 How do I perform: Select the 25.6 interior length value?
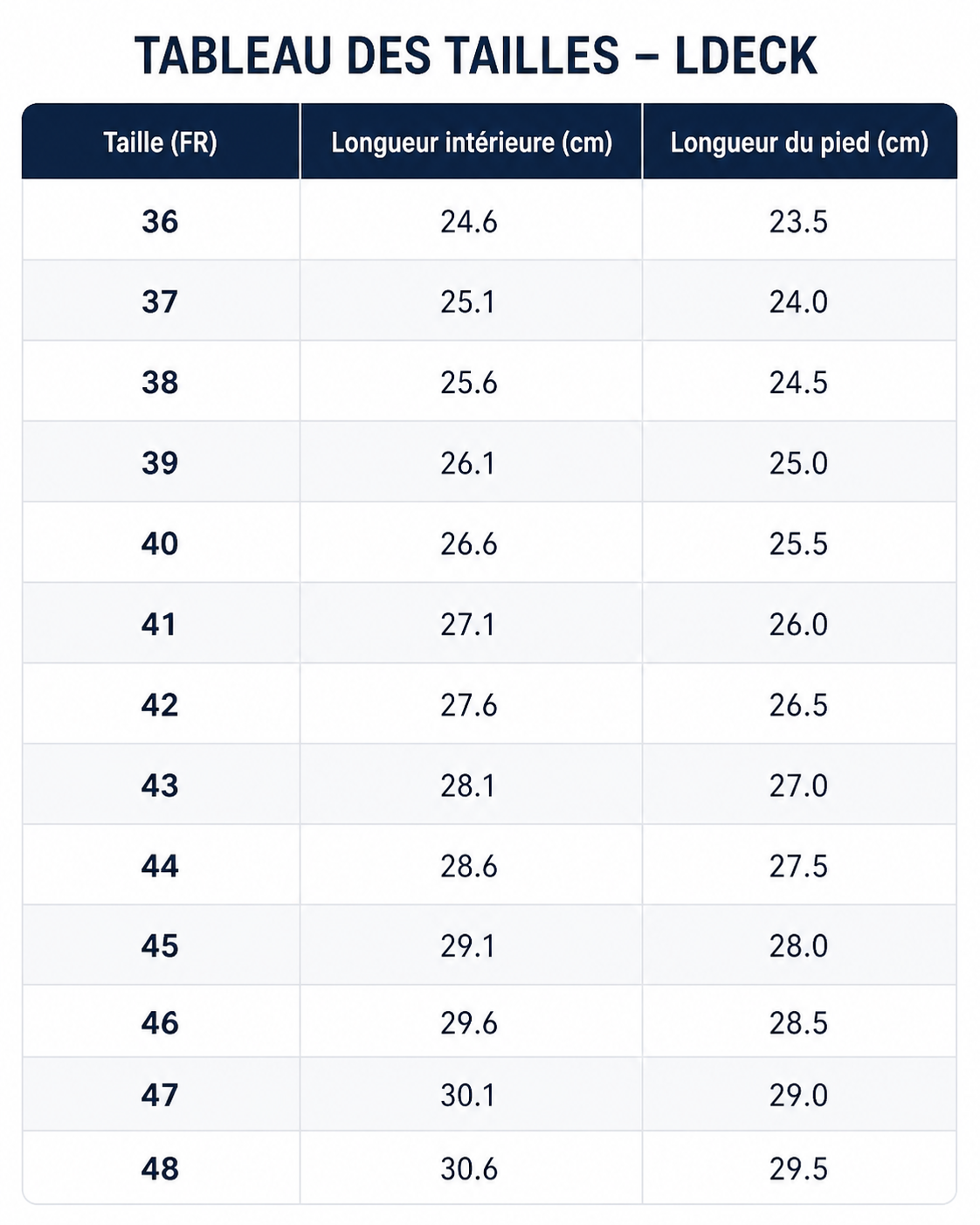point(469,383)
